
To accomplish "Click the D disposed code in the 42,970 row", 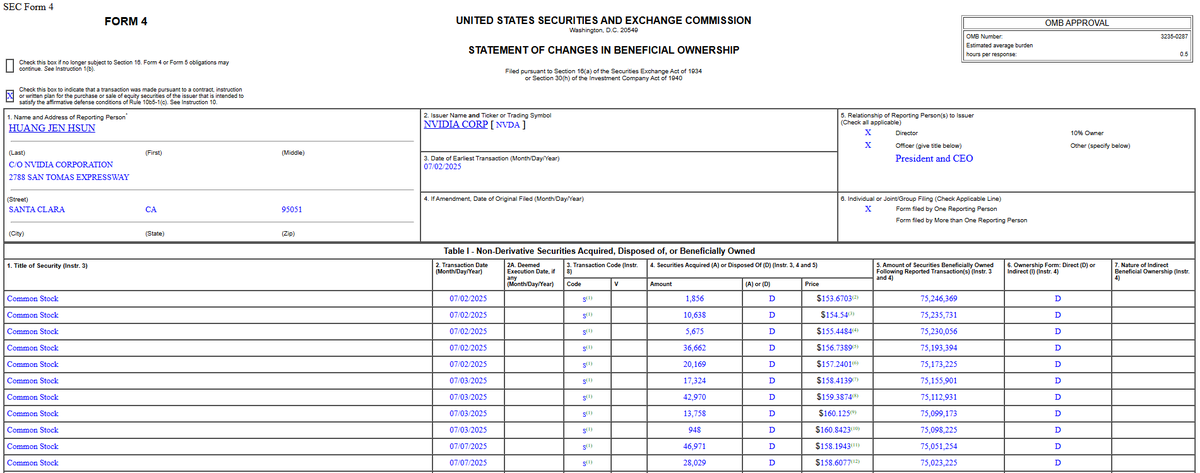I will pyautogui.click(x=771, y=397).
